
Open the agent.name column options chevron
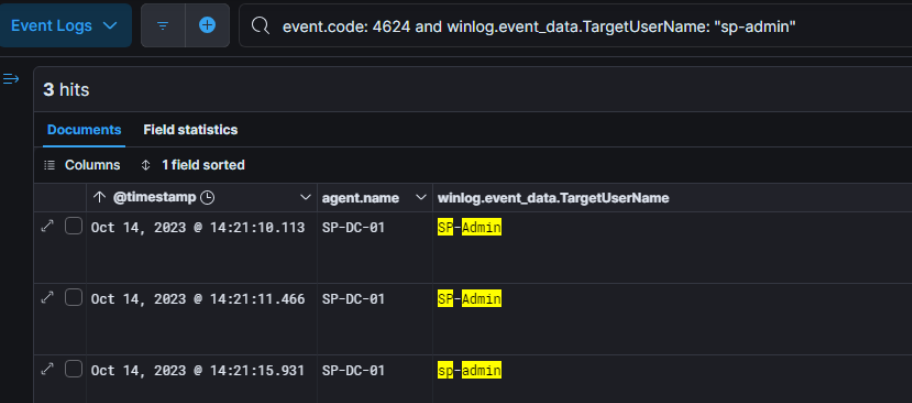tap(422, 198)
